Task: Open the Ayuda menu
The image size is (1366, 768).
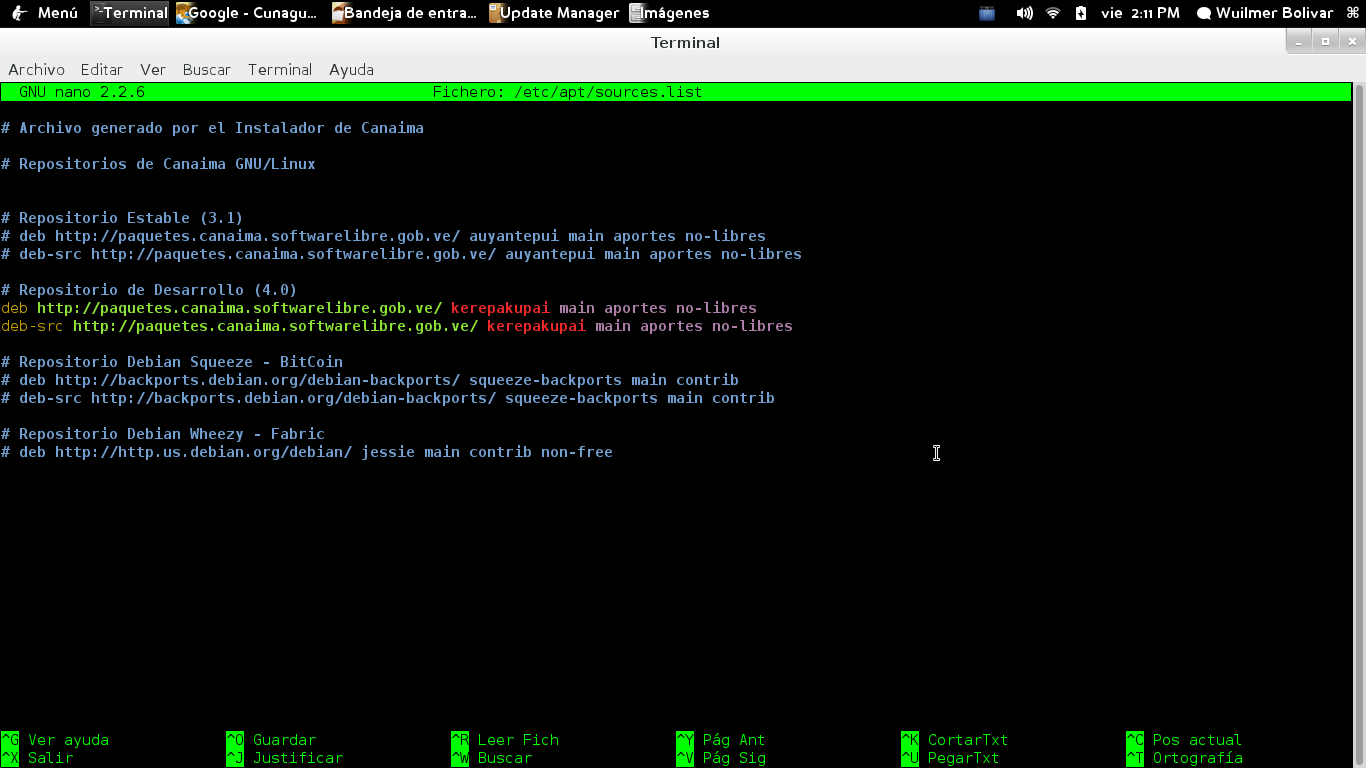Action: [x=351, y=69]
